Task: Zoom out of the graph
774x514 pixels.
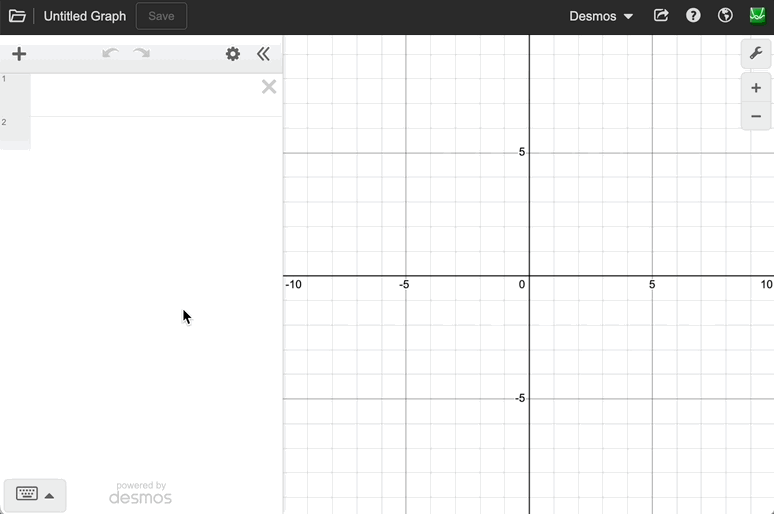Action: tap(756, 116)
